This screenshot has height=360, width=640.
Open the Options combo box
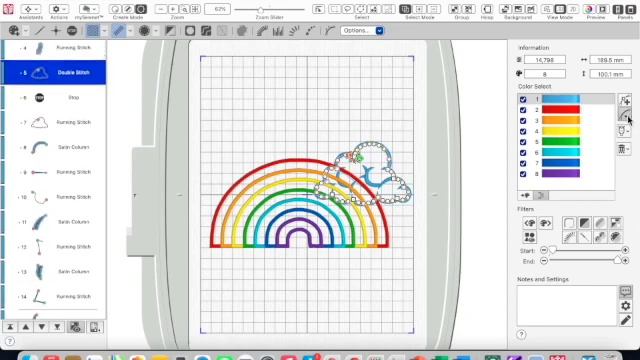(362, 31)
